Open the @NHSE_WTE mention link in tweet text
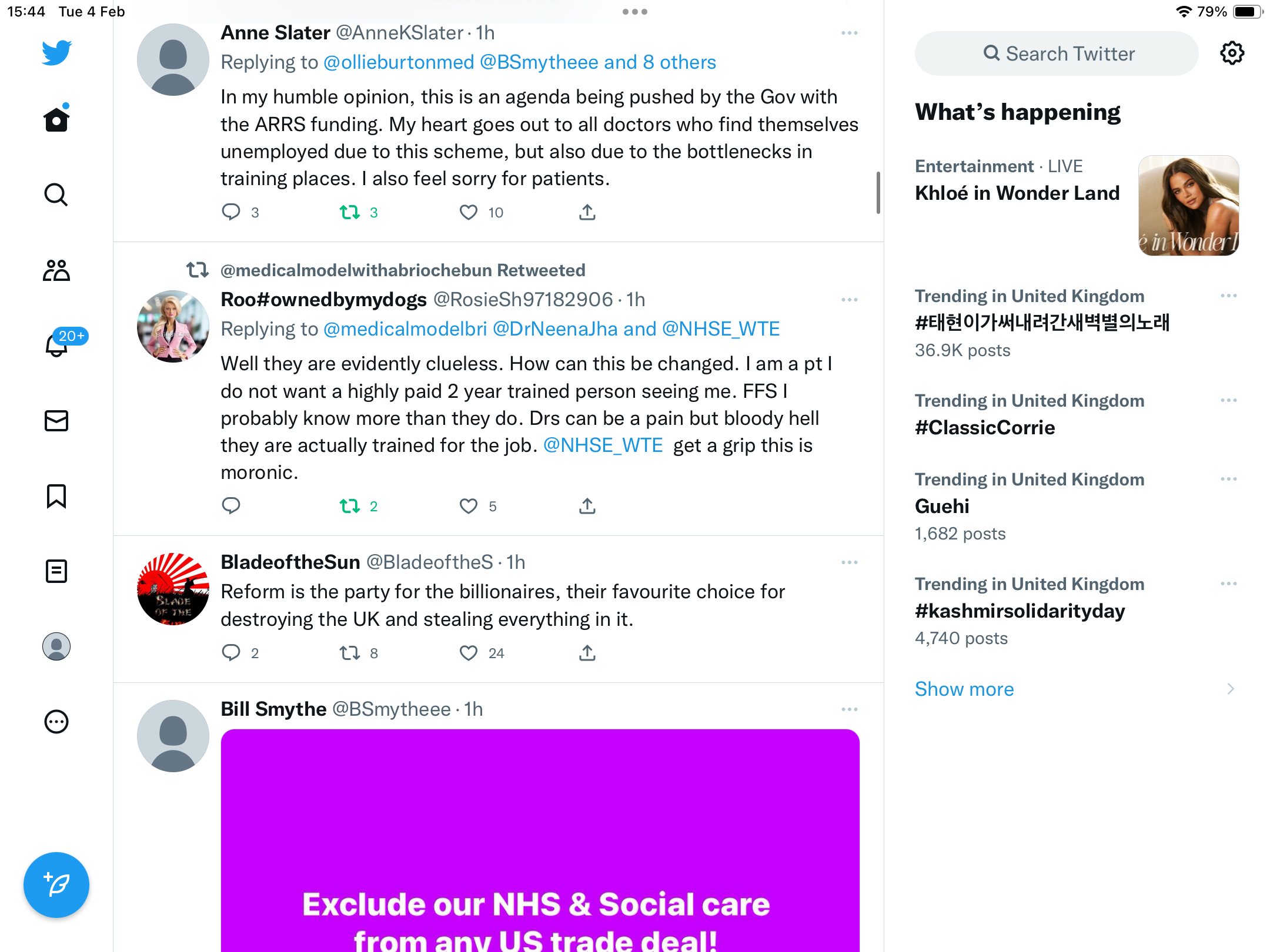The width and height of the screenshot is (1270, 952). pyautogui.click(x=603, y=445)
